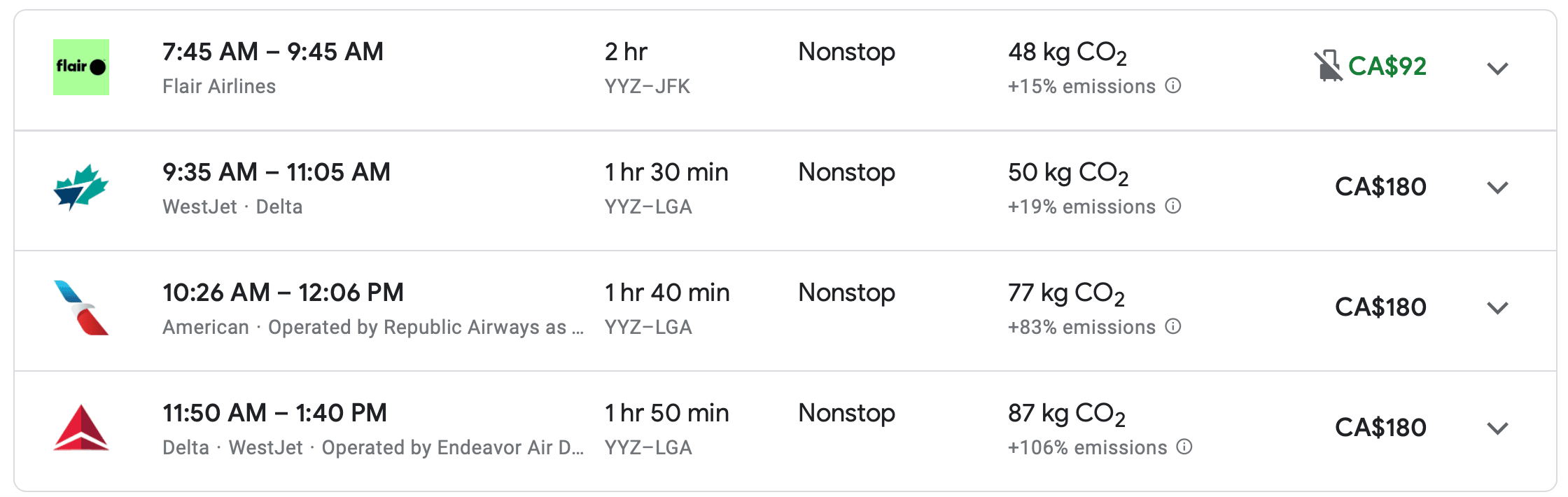1568x497 pixels.
Task: Expand the 9:35 AM WestJet flight details
Action: (1497, 188)
